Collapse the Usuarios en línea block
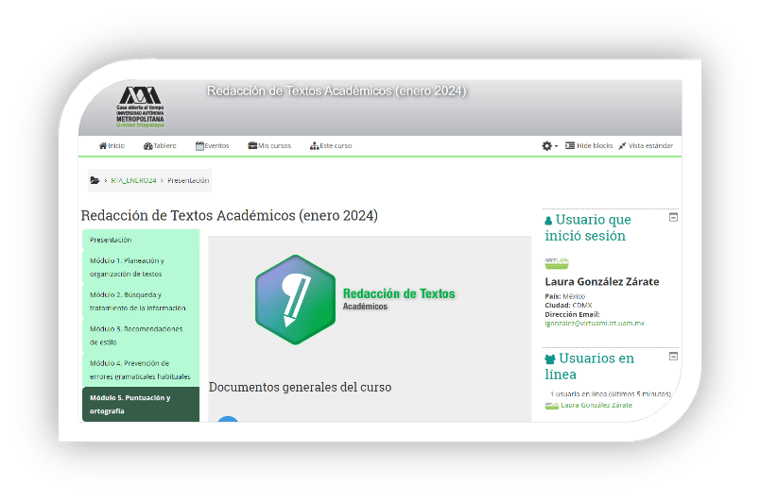The height and width of the screenshot is (500, 760). [x=673, y=355]
